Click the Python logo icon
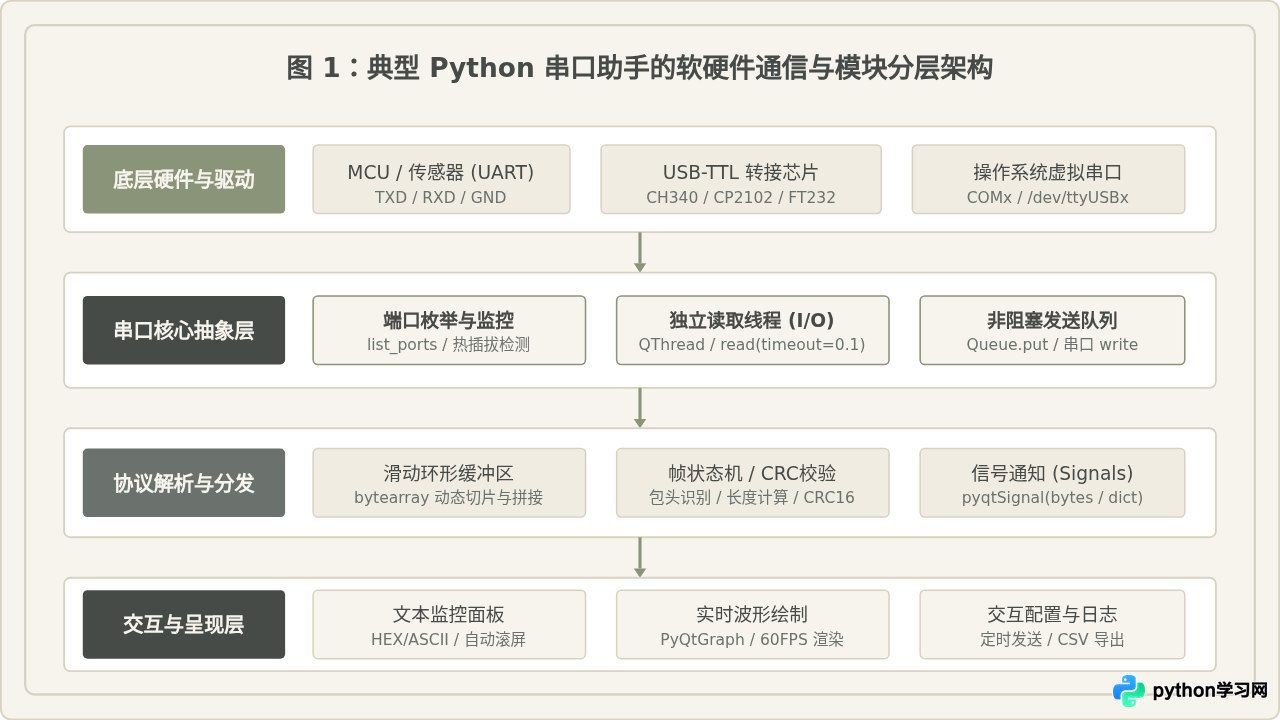Viewport: 1280px width, 720px height. pyautogui.click(x=1129, y=691)
